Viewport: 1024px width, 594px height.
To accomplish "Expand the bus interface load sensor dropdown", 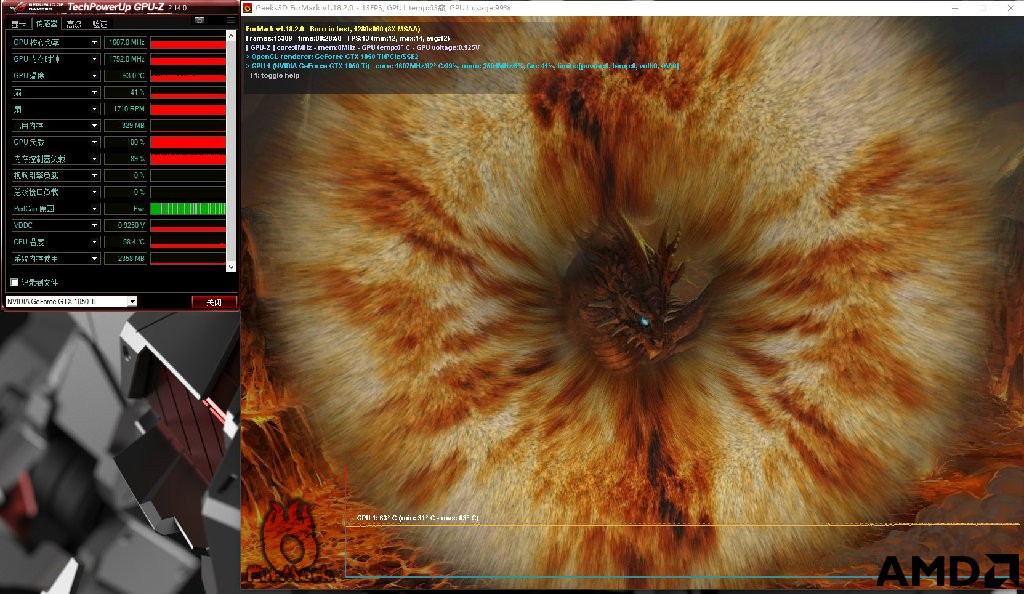I will coord(94,192).
